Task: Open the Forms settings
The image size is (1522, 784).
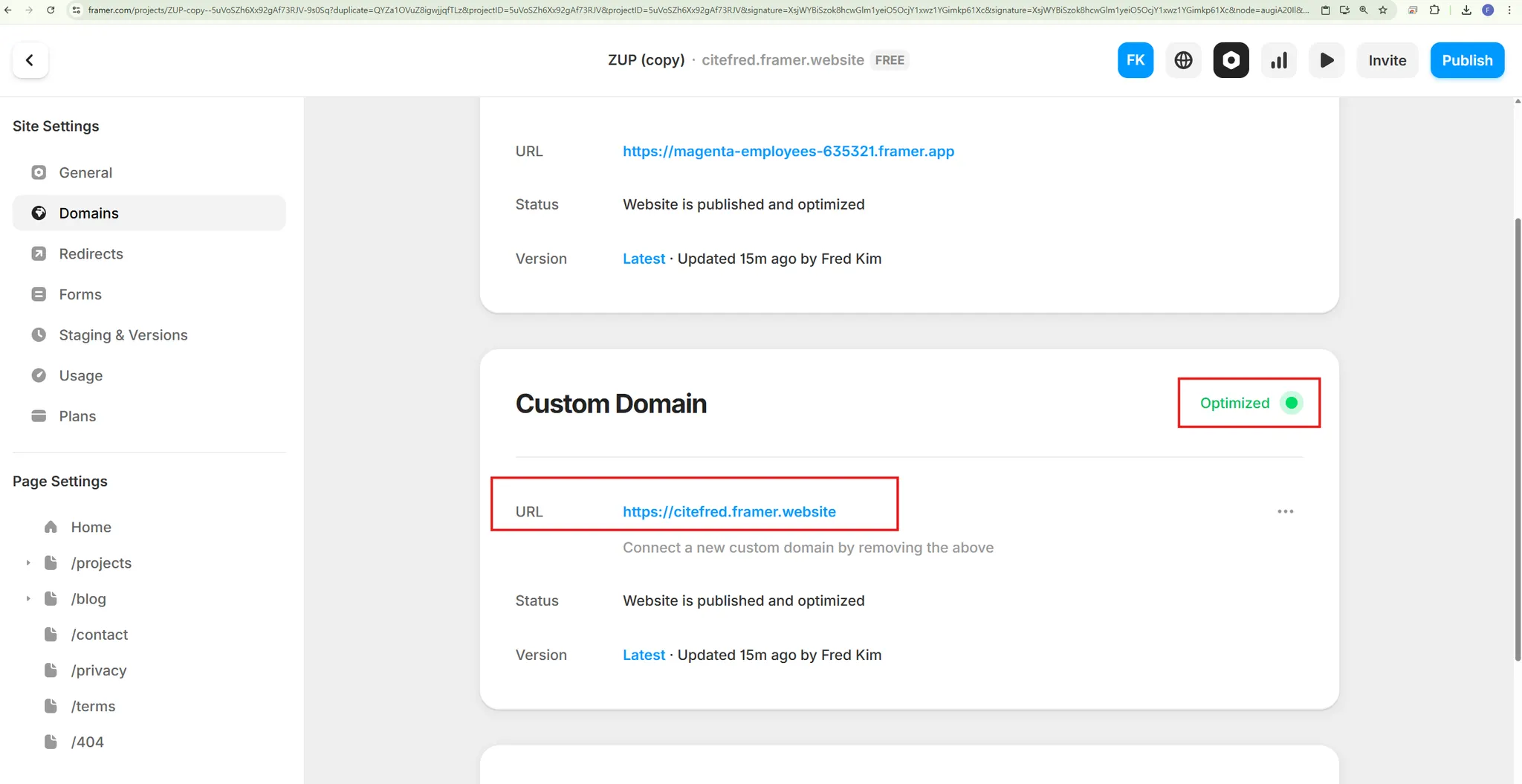Action: (149, 294)
